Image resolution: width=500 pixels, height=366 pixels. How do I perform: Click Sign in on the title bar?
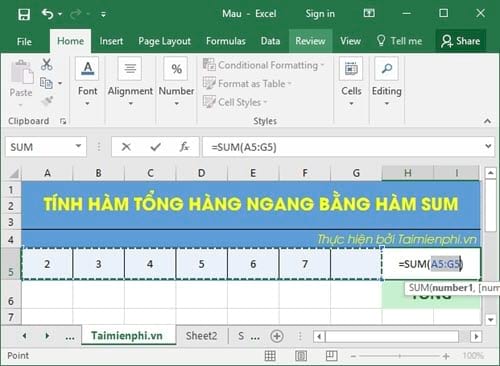coord(320,14)
